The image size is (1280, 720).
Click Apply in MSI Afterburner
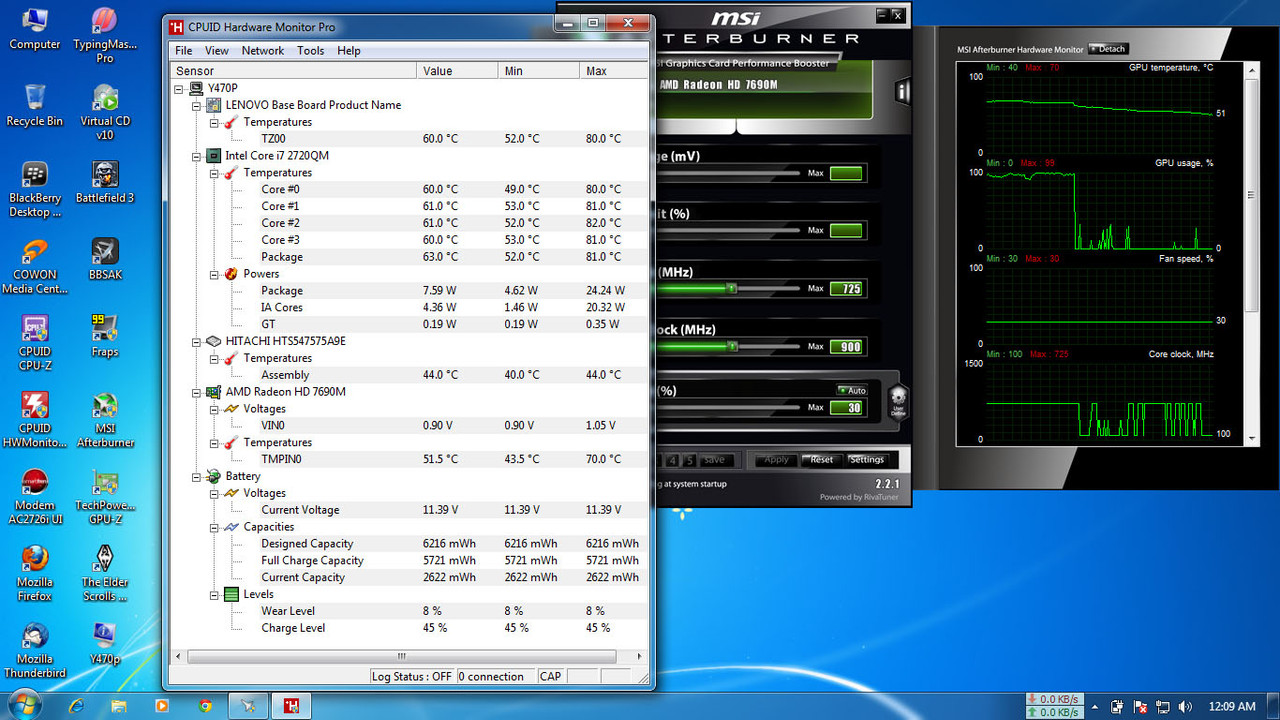click(777, 459)
